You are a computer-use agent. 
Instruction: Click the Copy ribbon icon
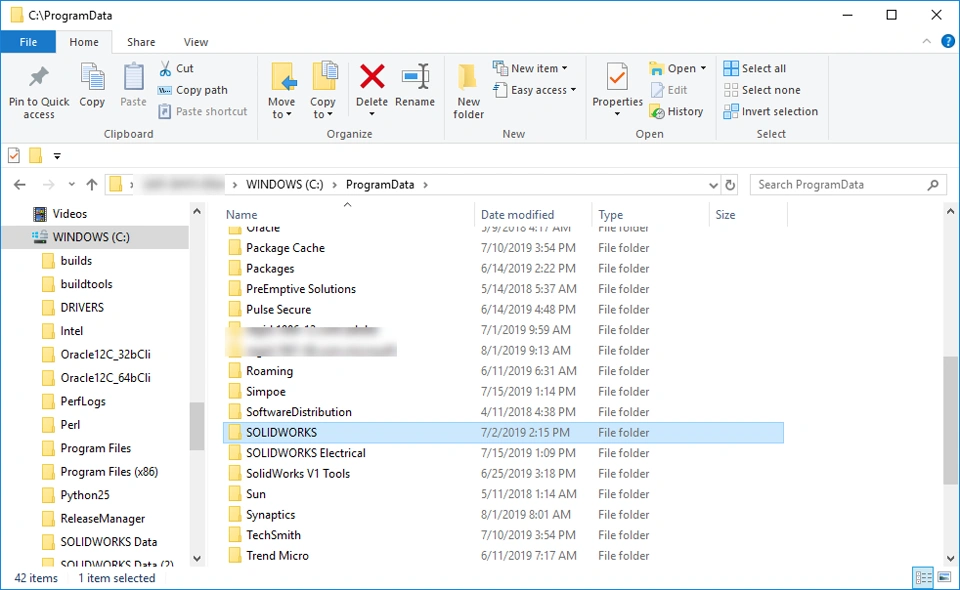click(92, 77)
